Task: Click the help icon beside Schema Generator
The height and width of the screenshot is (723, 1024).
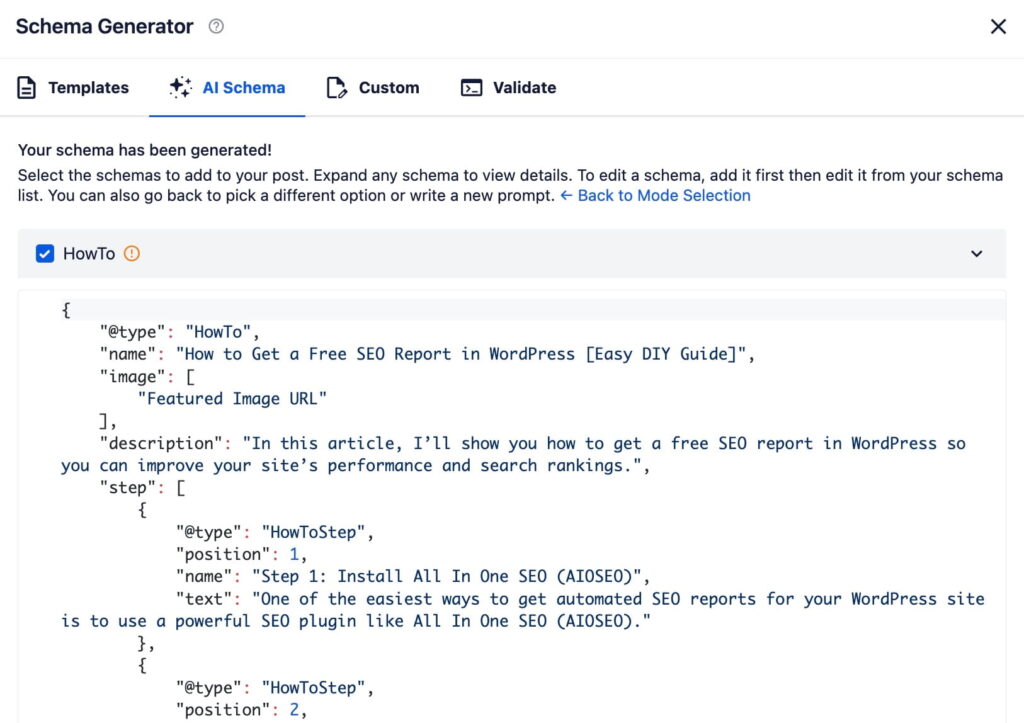Action: click(216, 27)
